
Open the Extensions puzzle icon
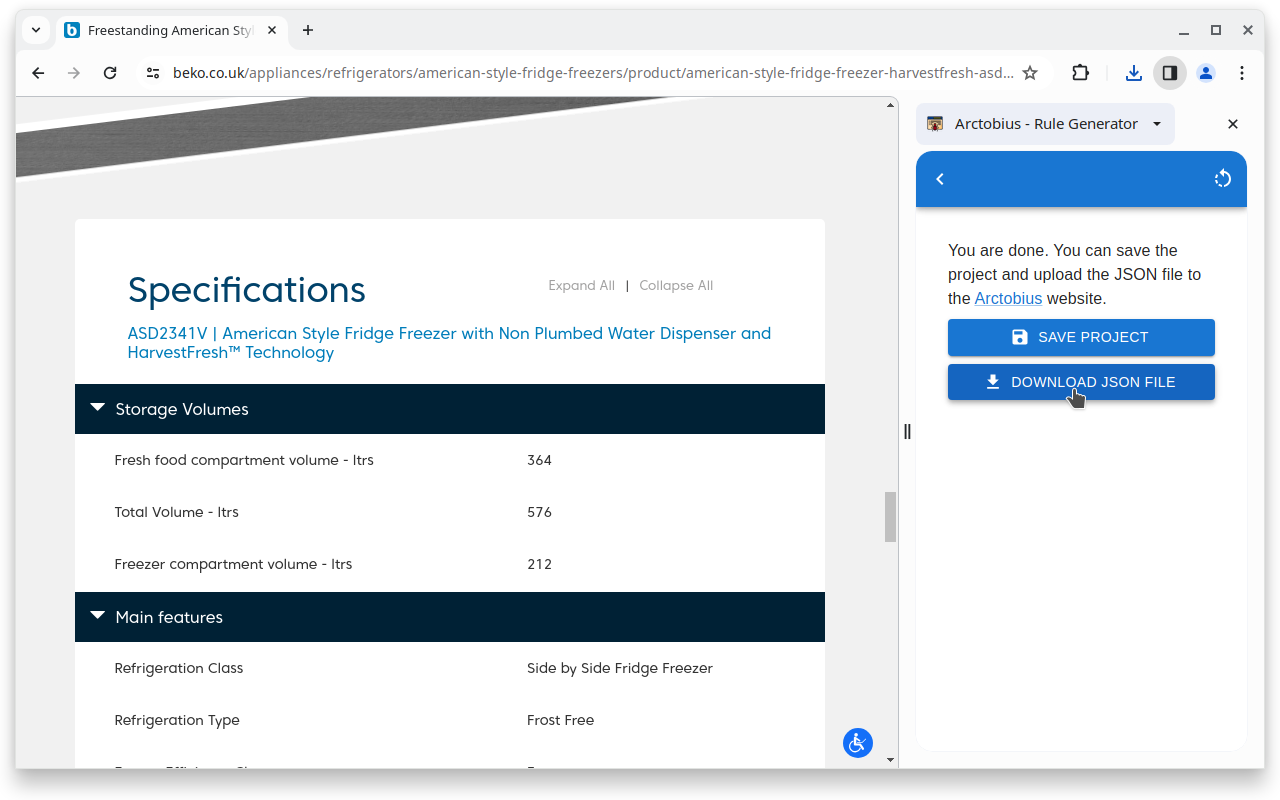point(1080,73)
